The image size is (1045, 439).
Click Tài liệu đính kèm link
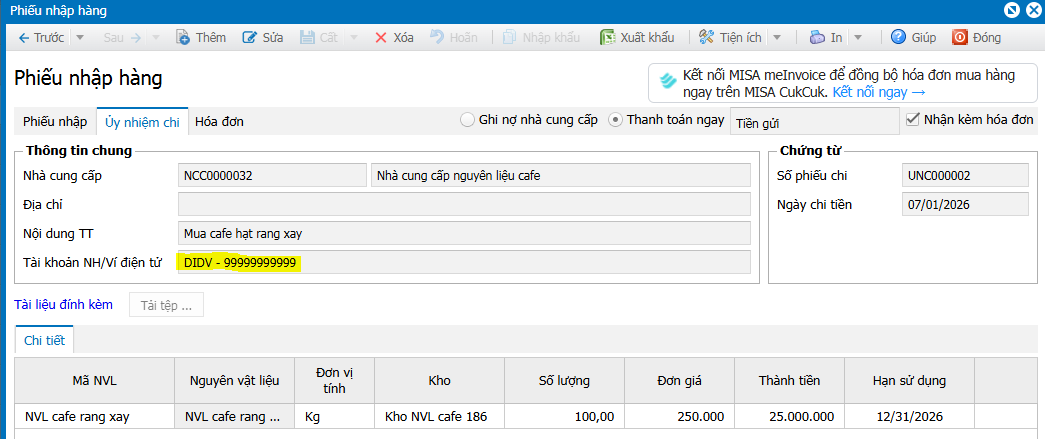tap(63, 304)
